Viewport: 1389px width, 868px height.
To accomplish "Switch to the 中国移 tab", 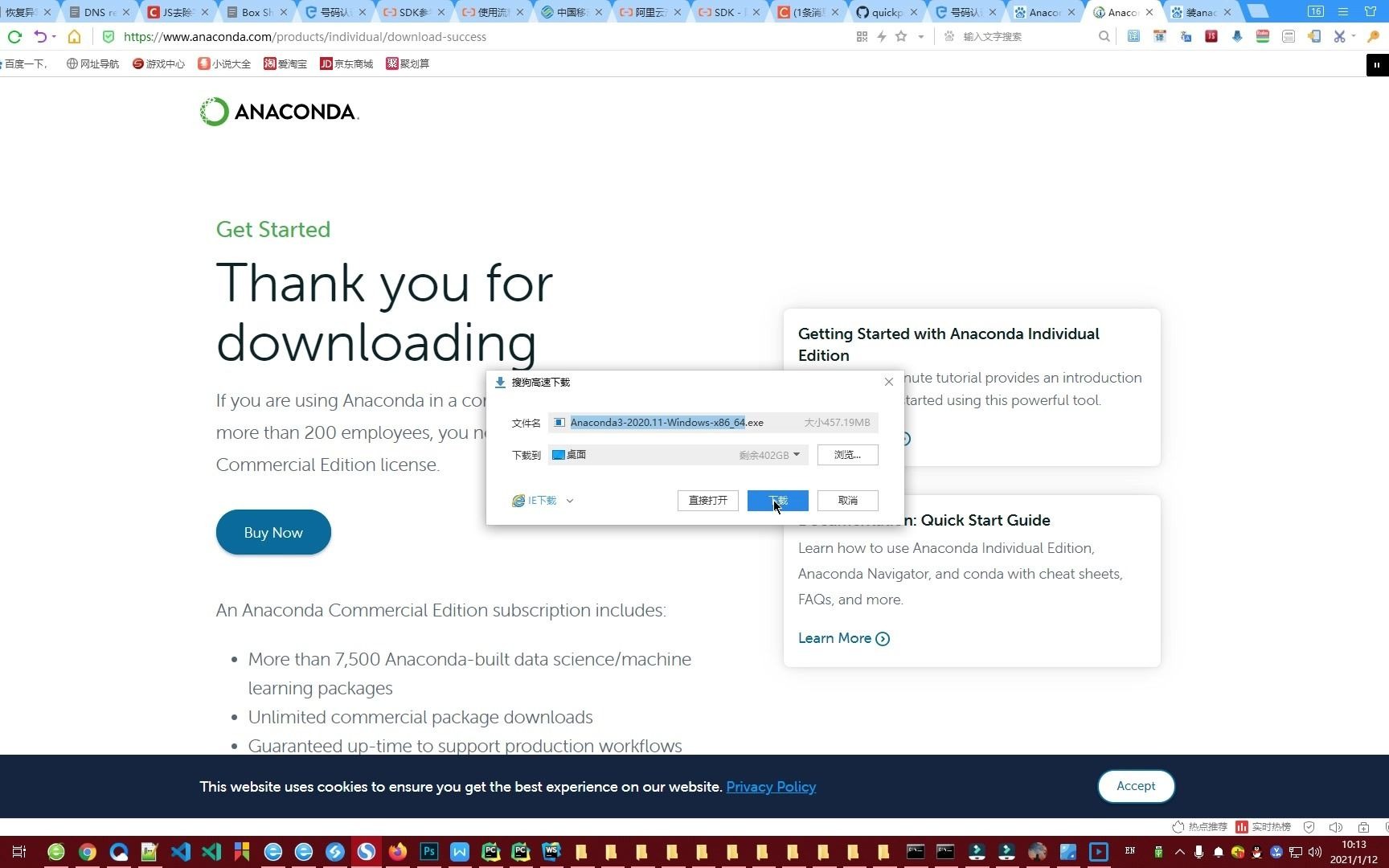I will [572, 12].
